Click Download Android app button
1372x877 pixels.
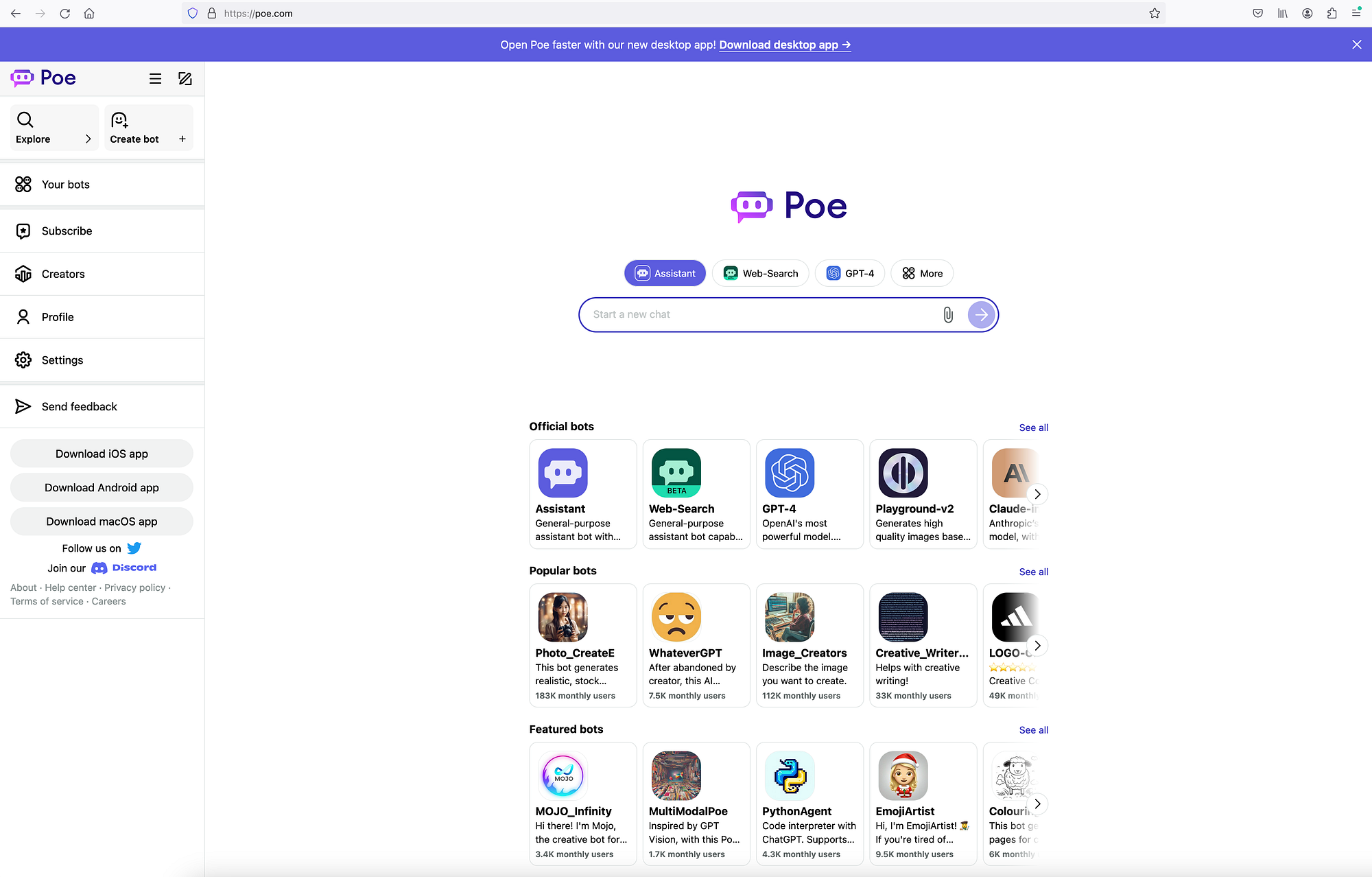(102, 487)
